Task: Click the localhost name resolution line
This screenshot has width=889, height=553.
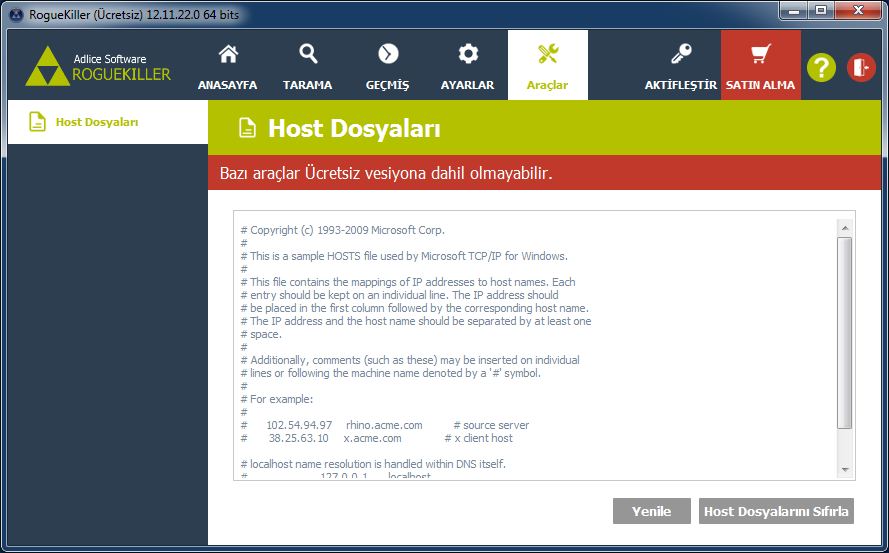Action: [x=373, y=464]
